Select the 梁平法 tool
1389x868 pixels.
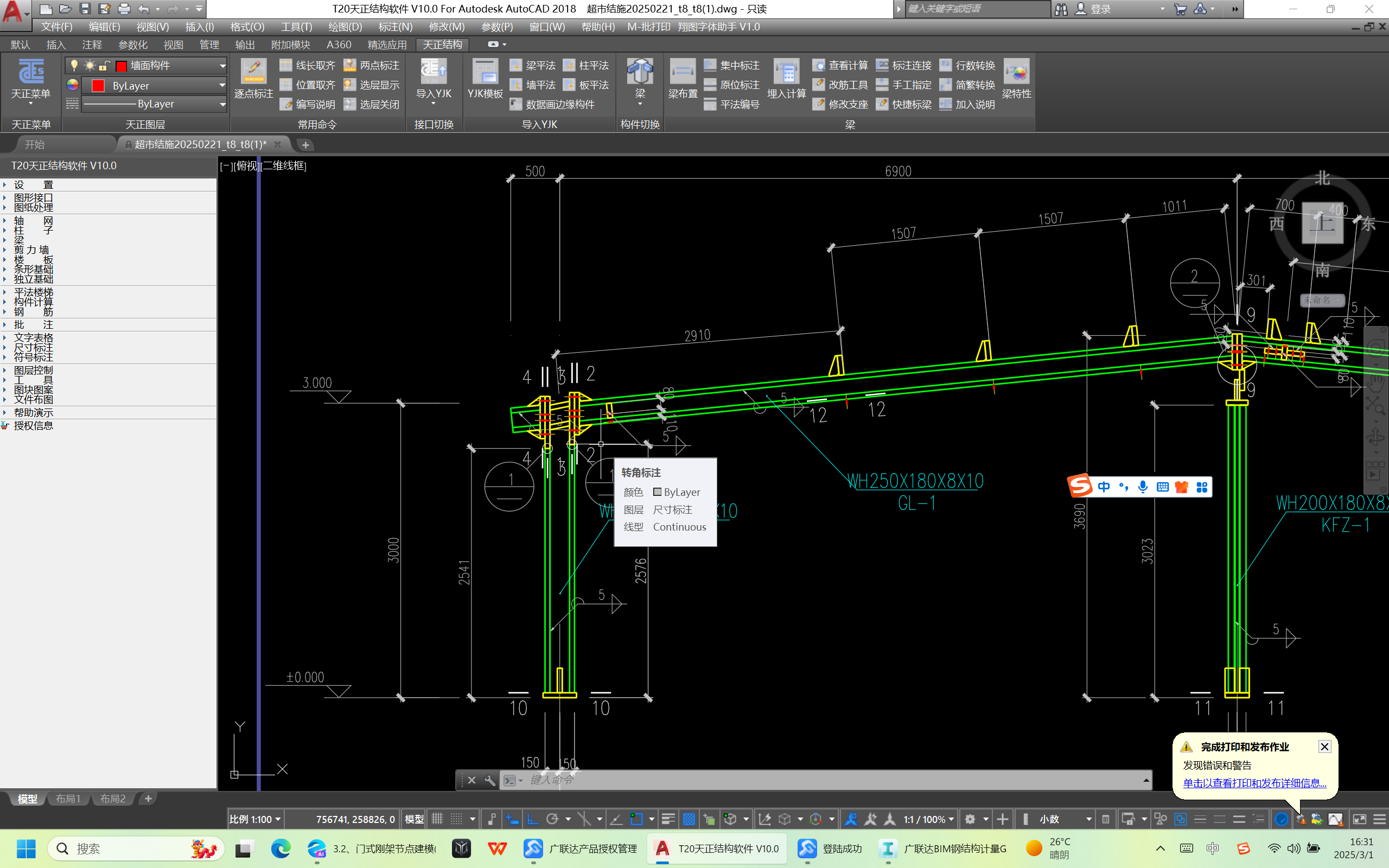533,66
